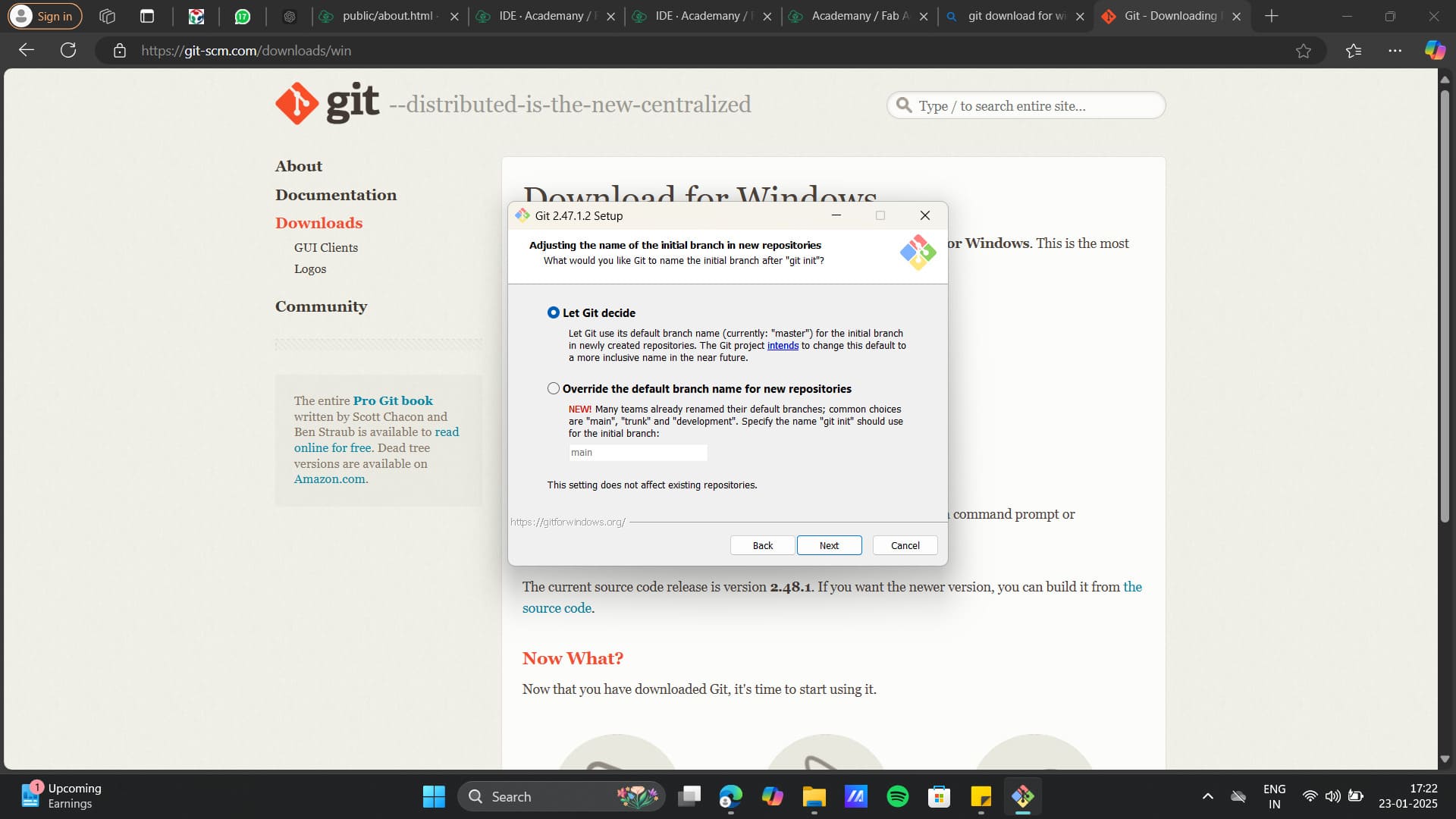Image resolution: width=1456 pixels, height=819 pixels.
Task: Click the Next button in Git setup
Action: pyautogui.click(x=829, y=545)
